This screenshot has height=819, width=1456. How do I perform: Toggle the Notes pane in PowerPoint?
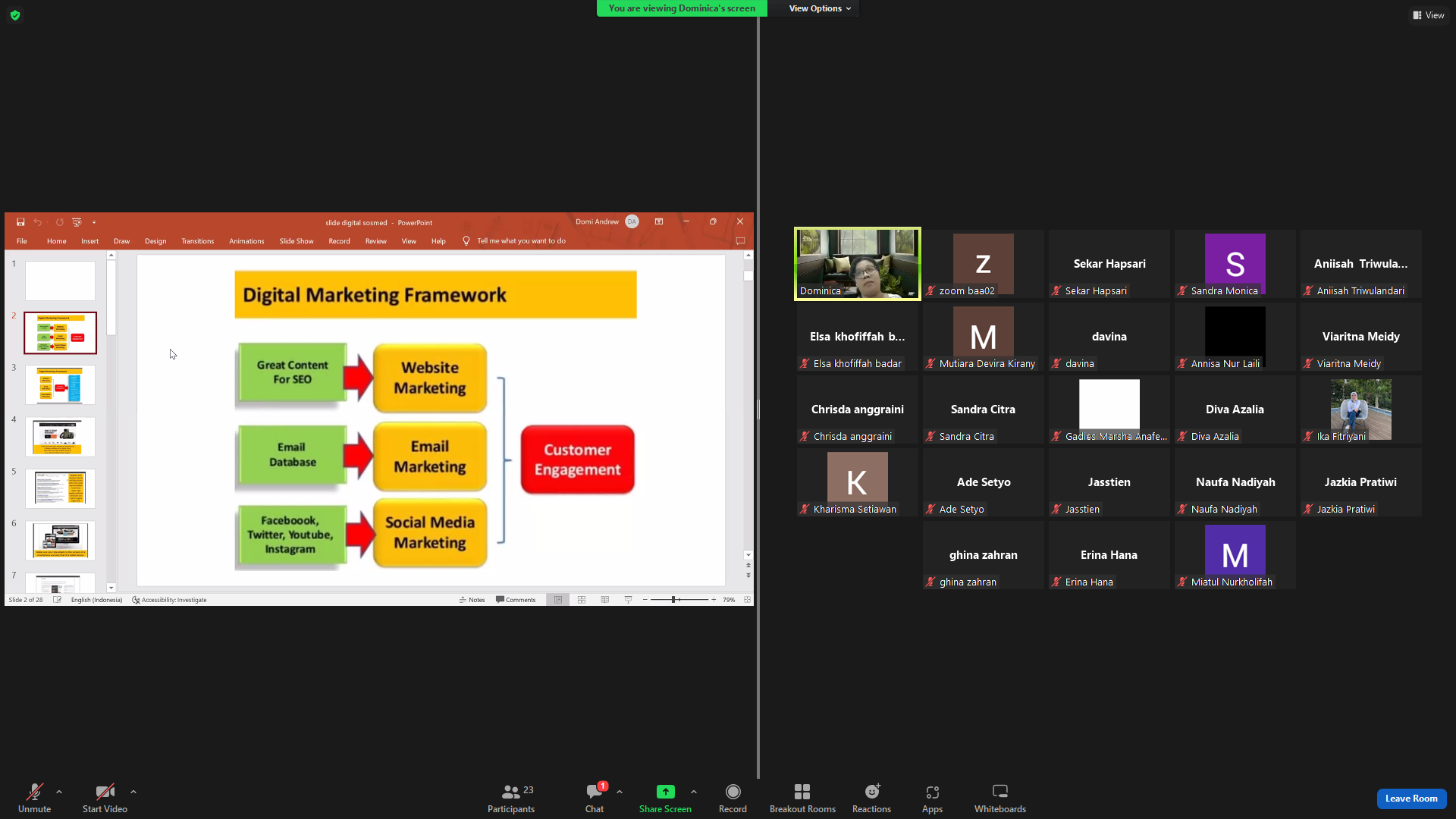(472, 600)
